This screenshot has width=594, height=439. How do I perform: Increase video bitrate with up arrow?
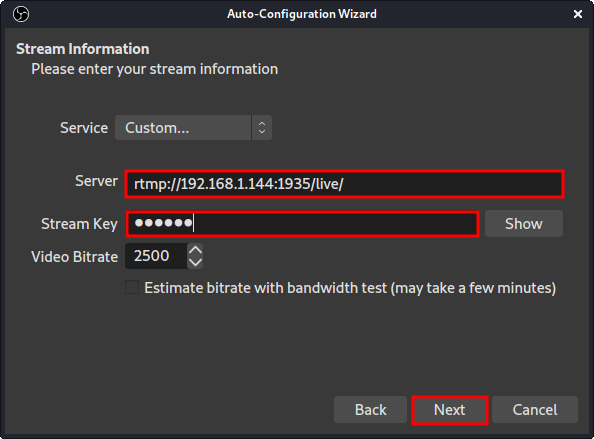click(x=195, y=250)
